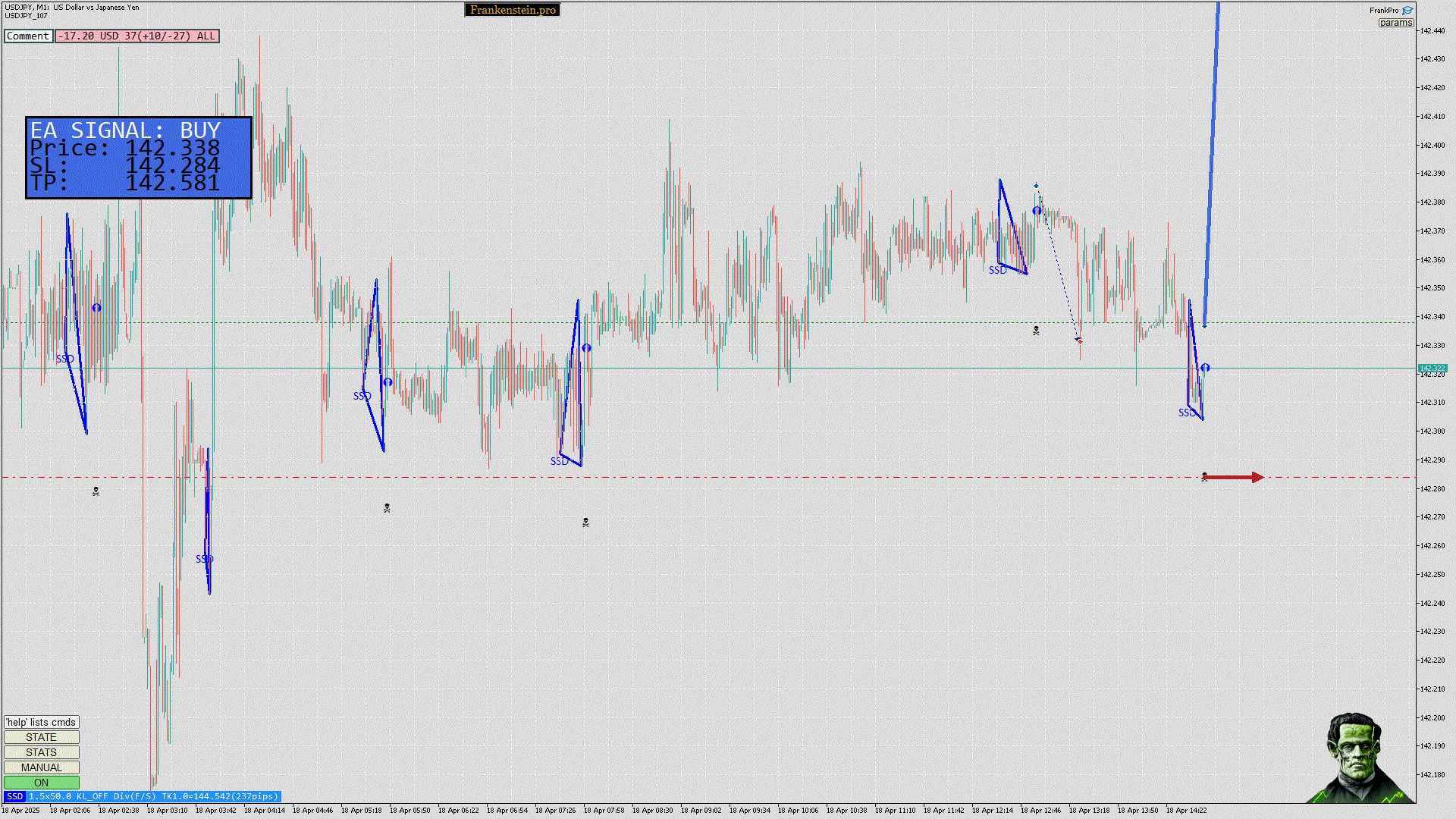The height and width of the screenshot is (819, 1456).
Task: Click the 'help' lists cmds input box
Action: tap(42, 722)
